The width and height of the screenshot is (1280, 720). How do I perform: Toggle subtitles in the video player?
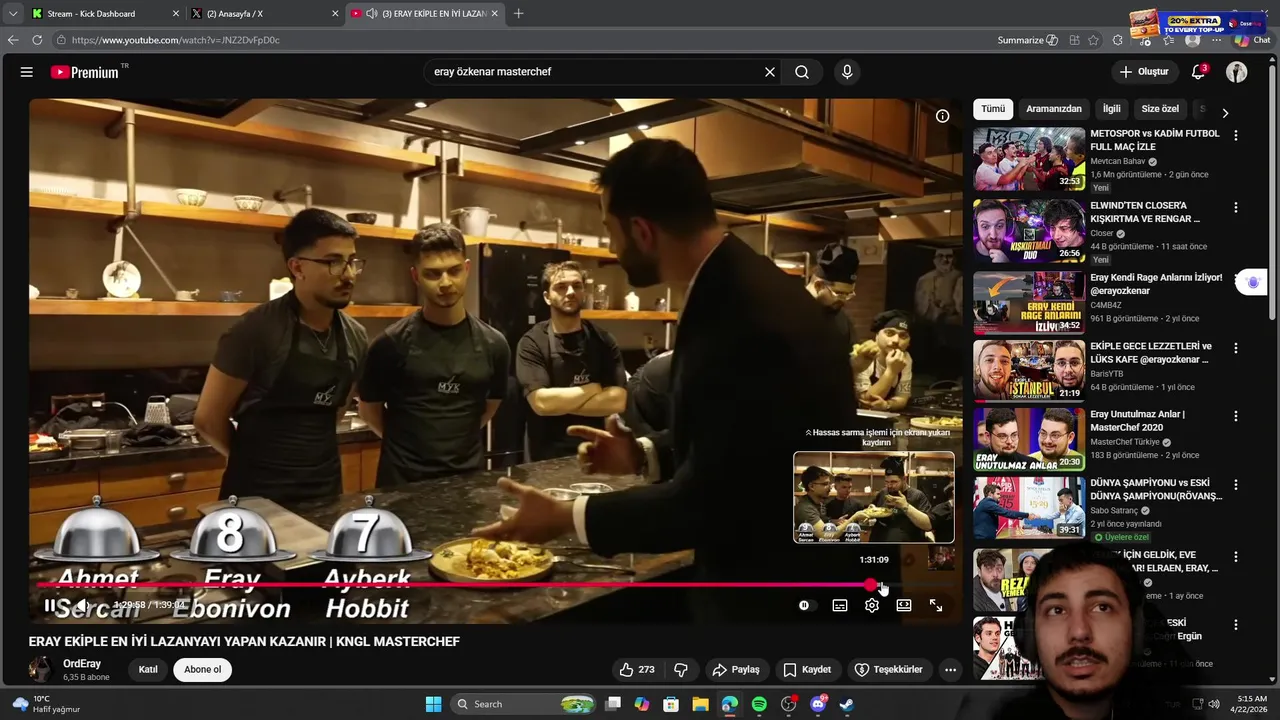[840, 605]
